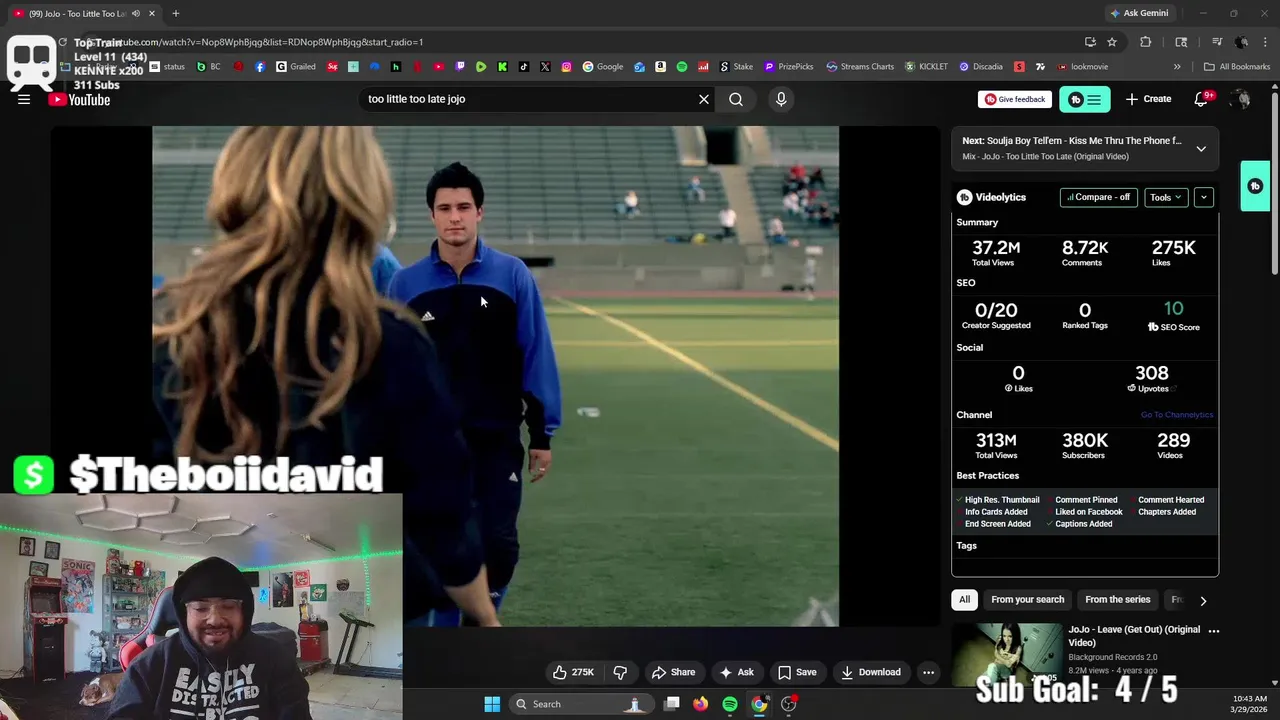1280x720 pixels.
Task: Click the video player frame
Action: tap(495, 375)
